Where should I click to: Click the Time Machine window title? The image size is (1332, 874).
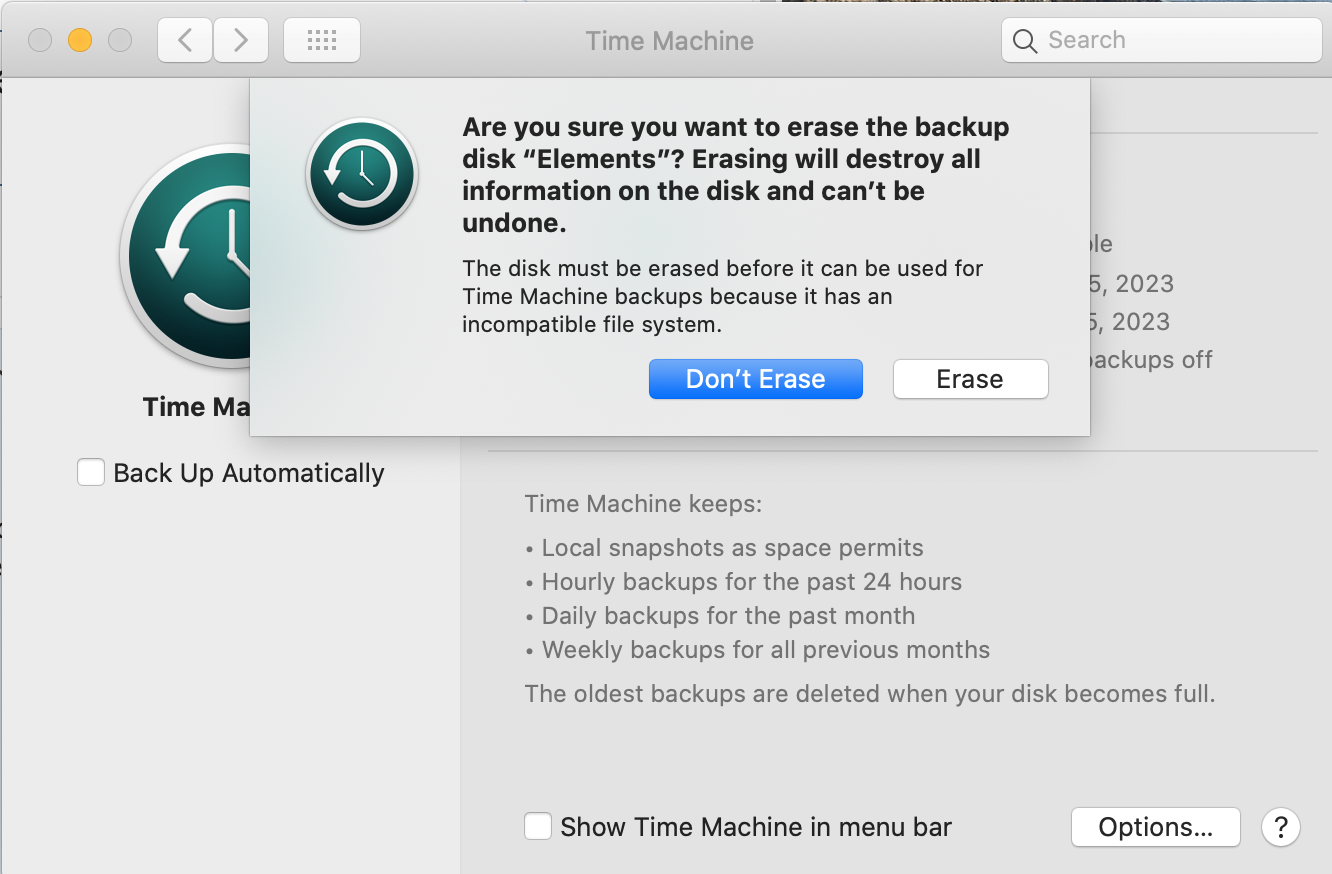coord(670,41)
